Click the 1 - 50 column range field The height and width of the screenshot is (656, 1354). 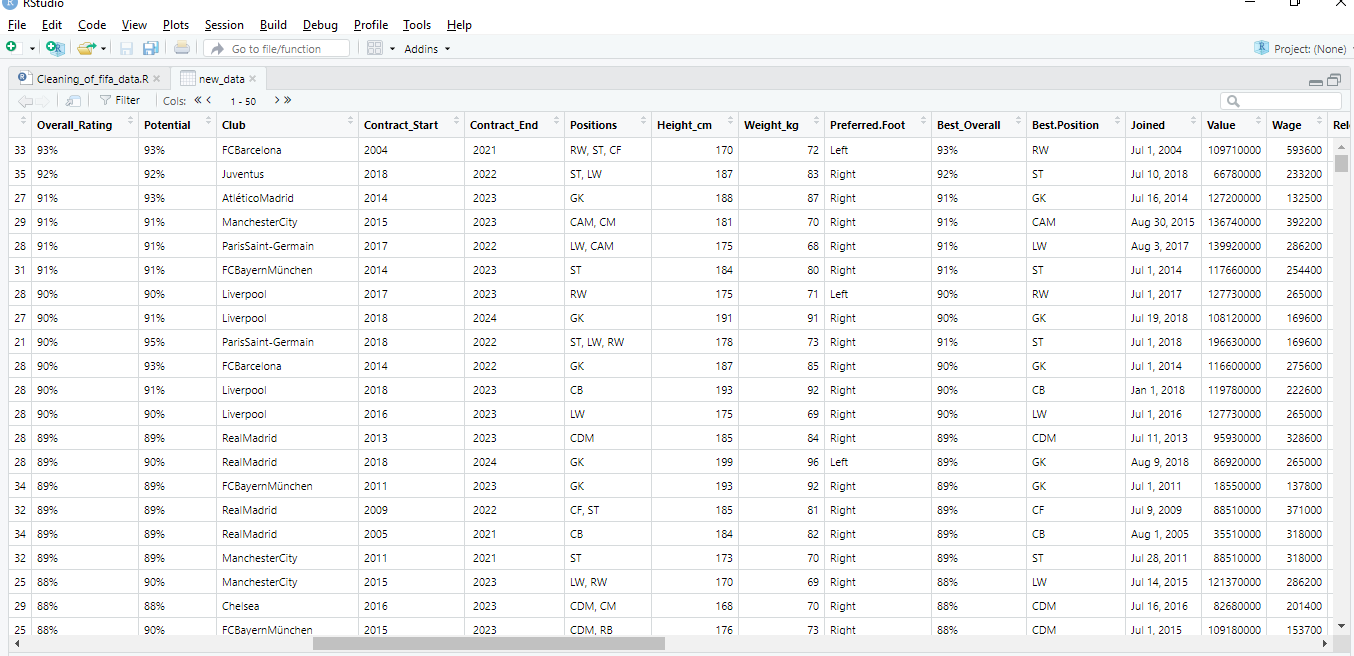point(243,101)
